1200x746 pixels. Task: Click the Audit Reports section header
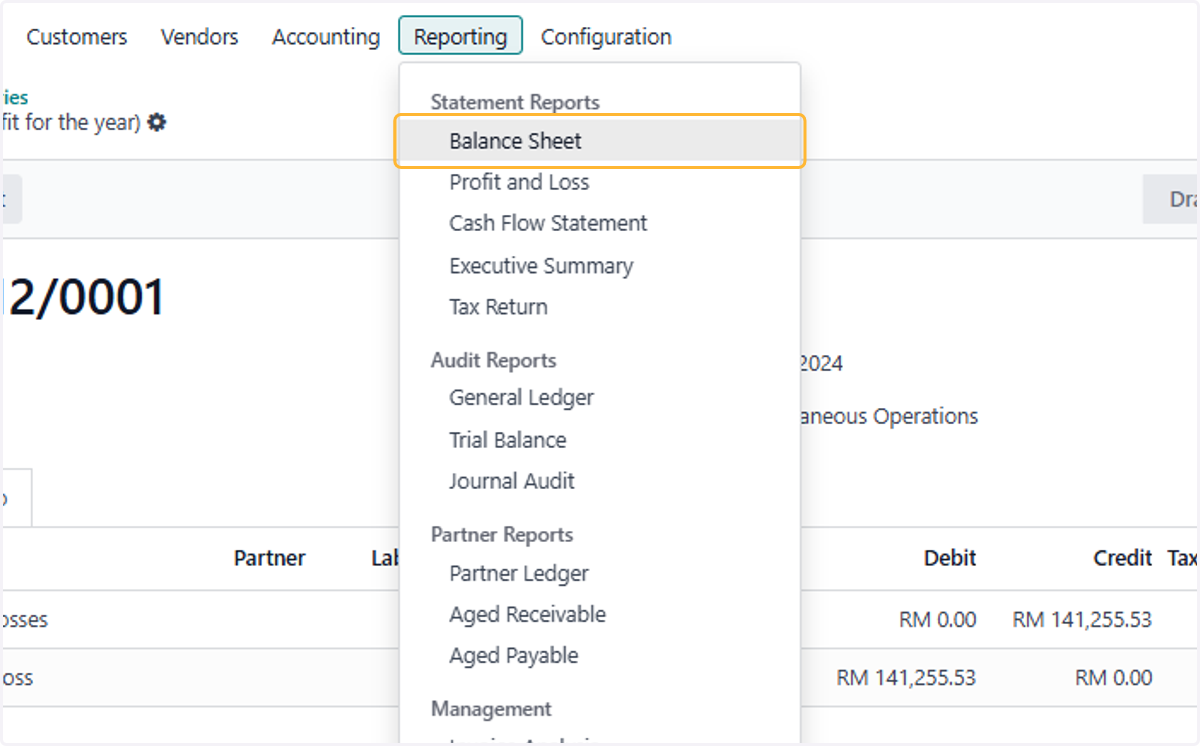(x=493, y=360)
